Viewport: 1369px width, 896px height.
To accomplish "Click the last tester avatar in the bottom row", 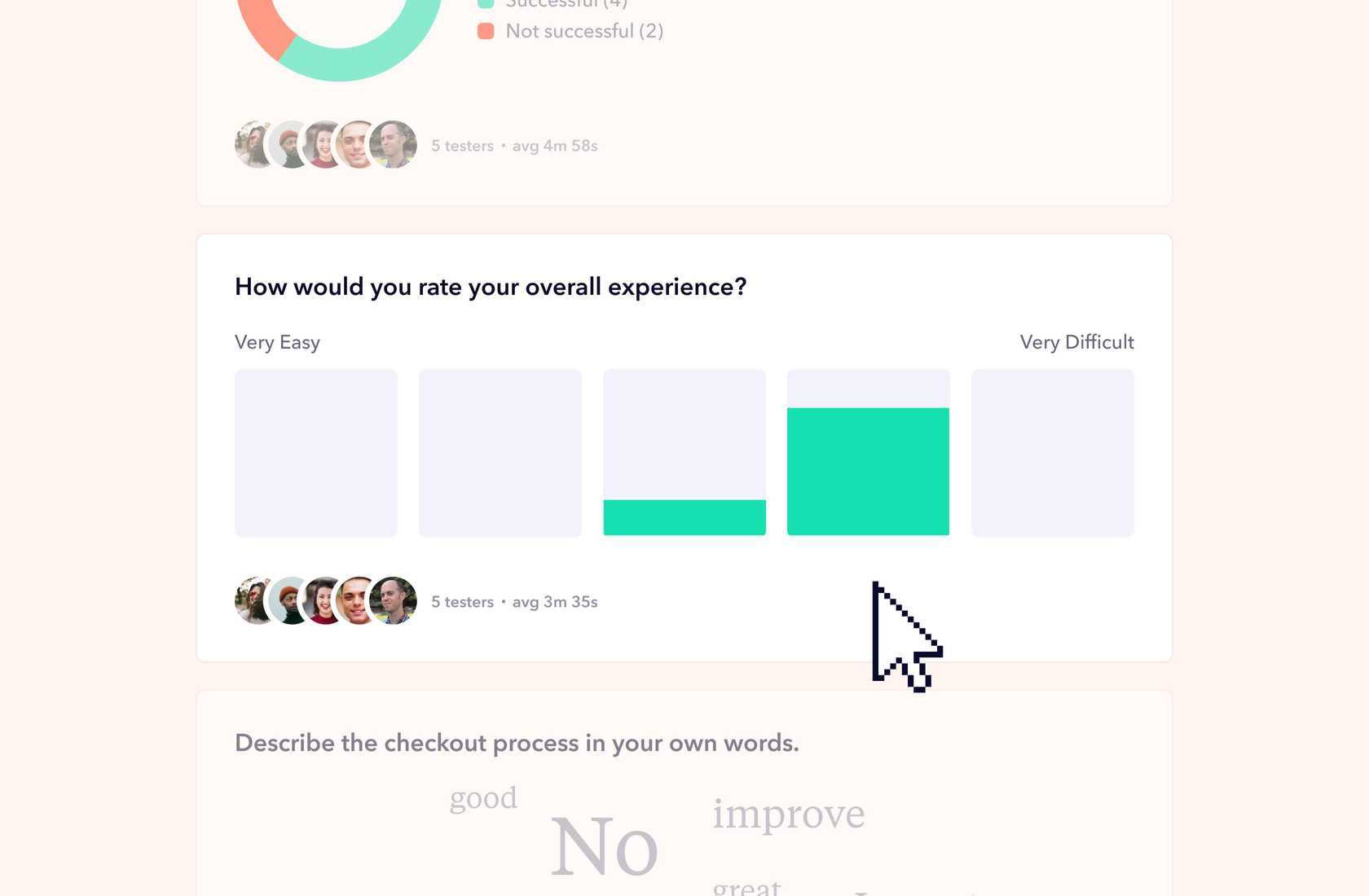I will tap(393, 601).
